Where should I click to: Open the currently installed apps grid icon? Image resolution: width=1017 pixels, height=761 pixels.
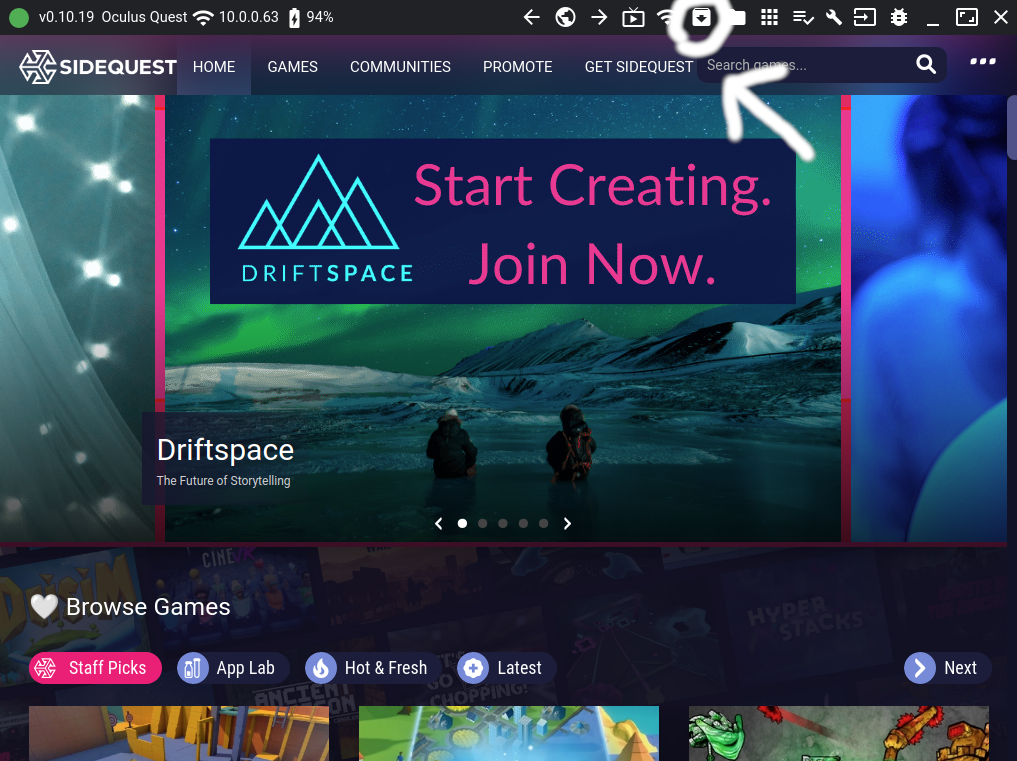click(769, 17)
